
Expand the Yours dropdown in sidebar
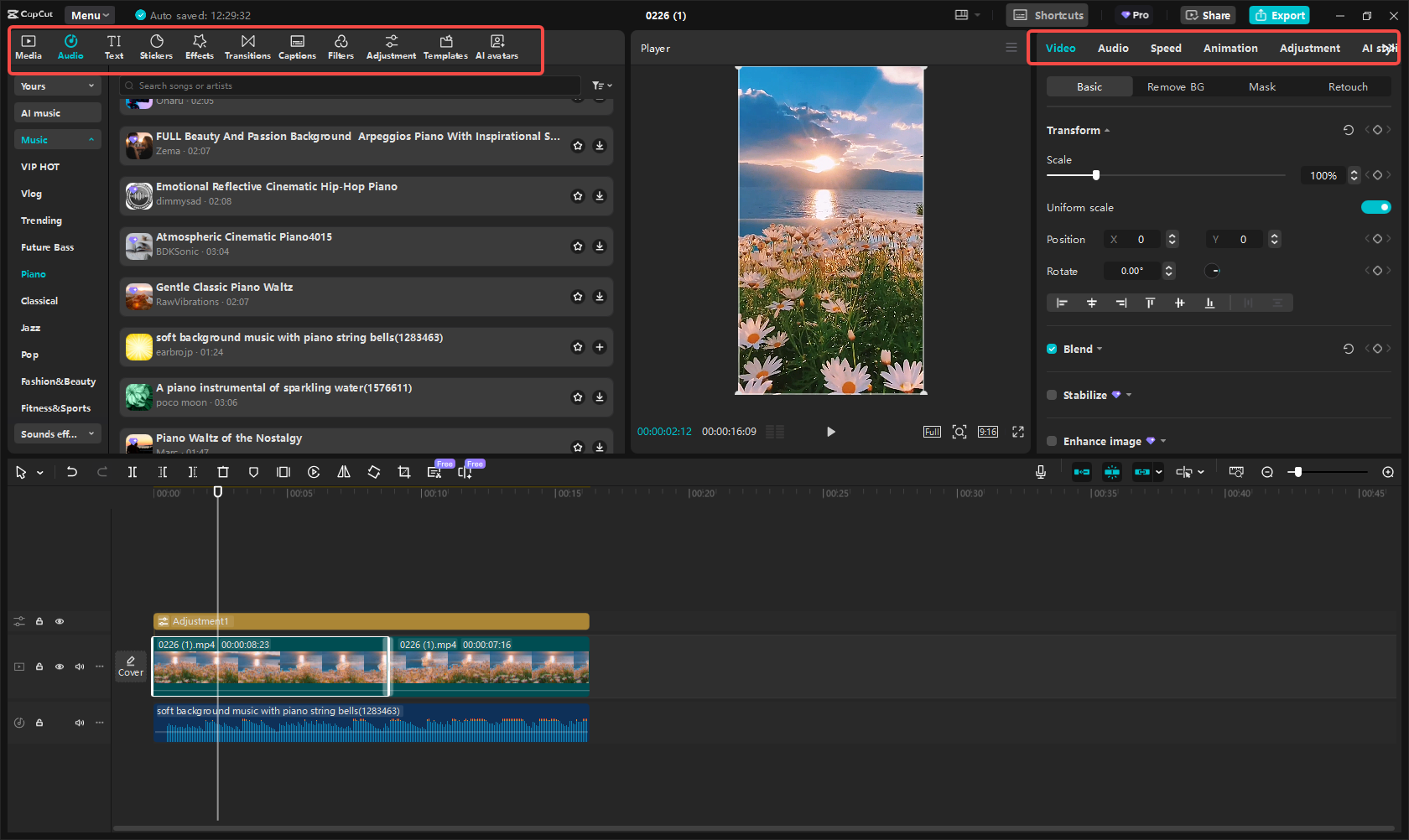(57, 86)
